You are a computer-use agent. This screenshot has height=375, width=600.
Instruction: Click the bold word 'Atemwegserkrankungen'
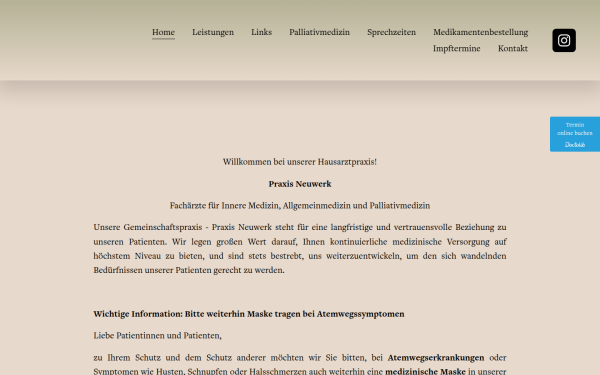tap(436, 358)
